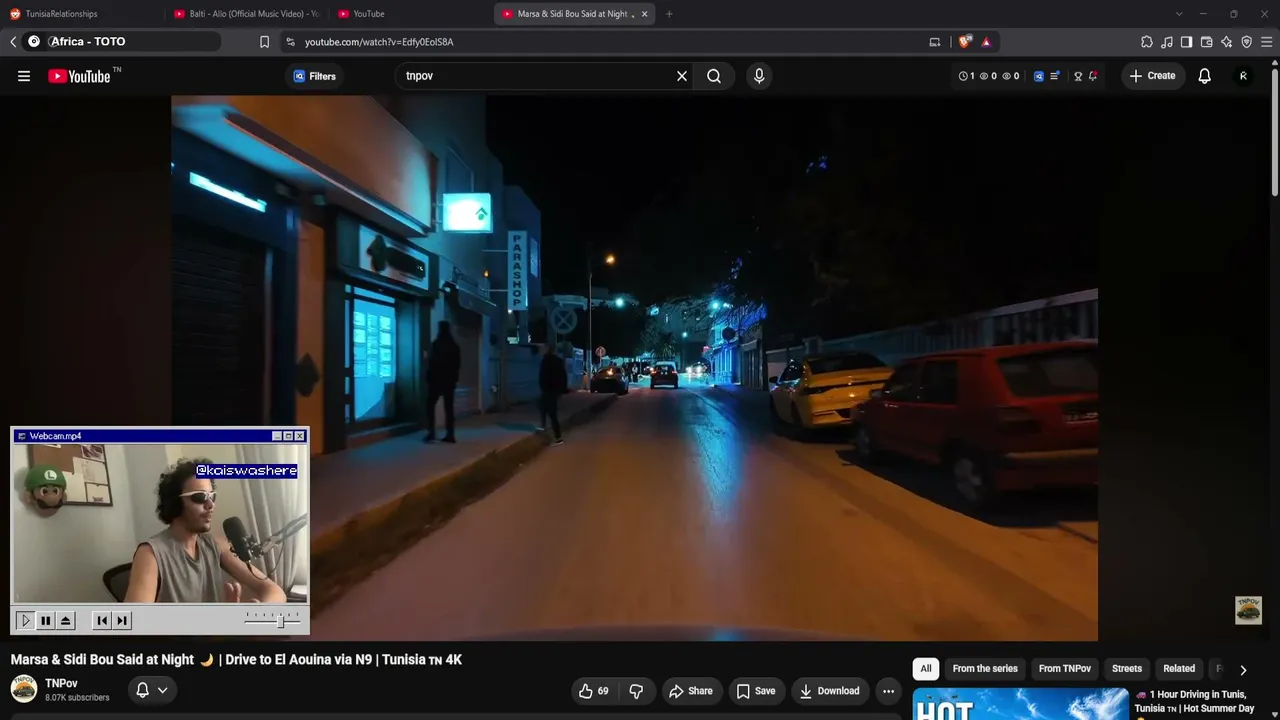Click the blue vidIQ icon in the extension toolbar

click(x=1039, y=76)
